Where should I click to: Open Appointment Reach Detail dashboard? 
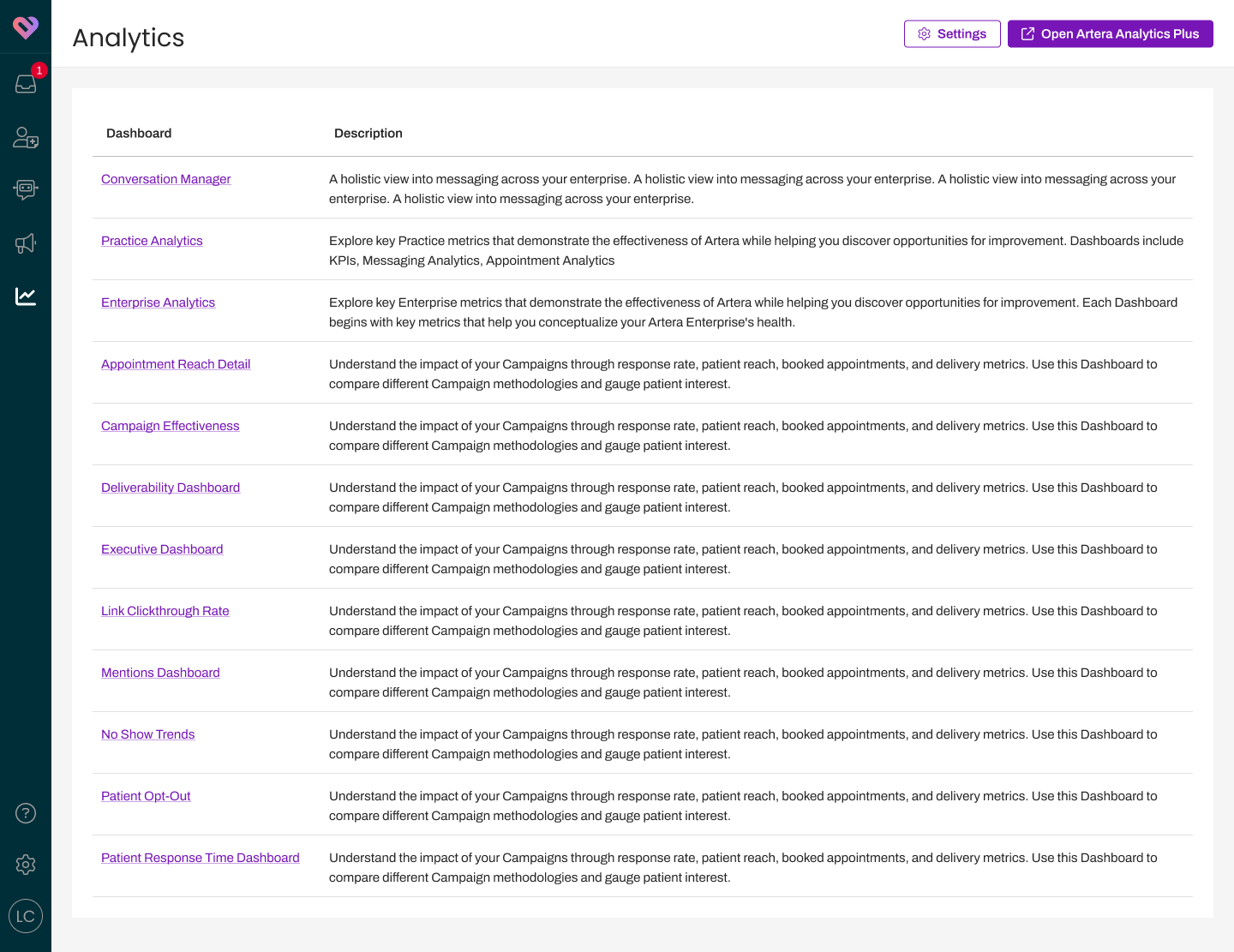(176, 364)
